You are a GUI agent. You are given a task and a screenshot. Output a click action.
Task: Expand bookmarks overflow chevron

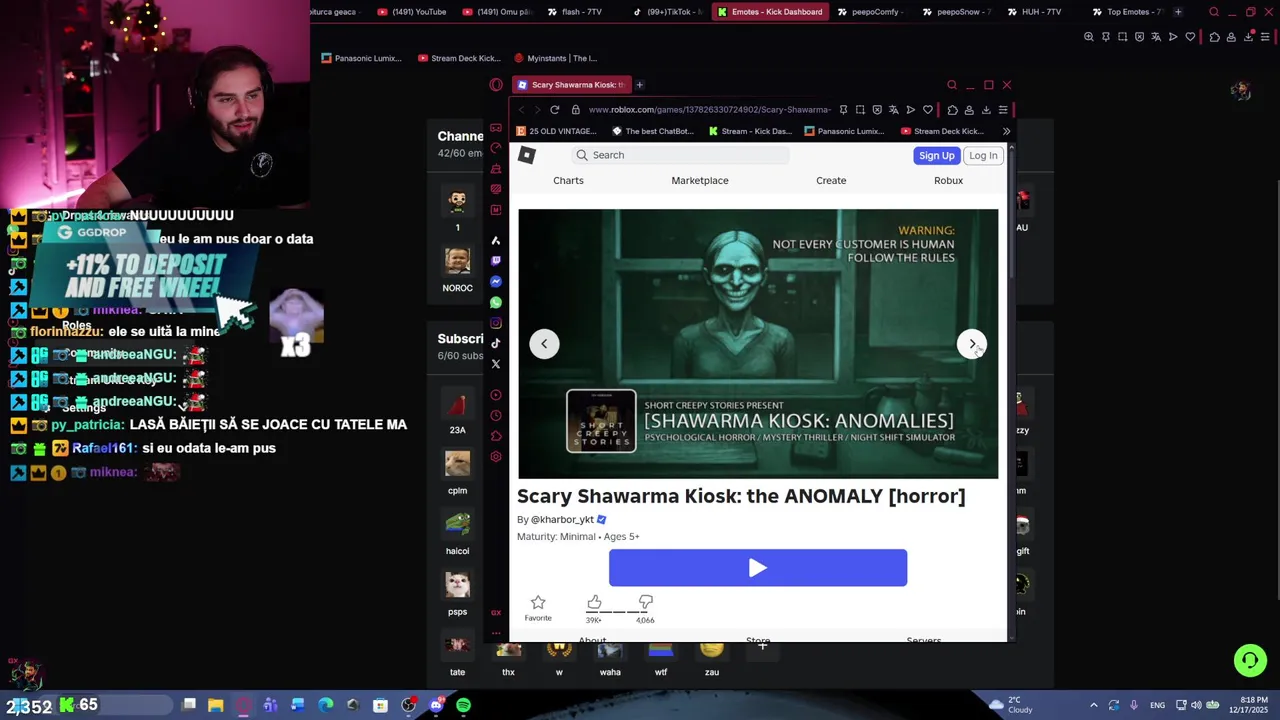pyautogui.click(x=1006, y=131)
